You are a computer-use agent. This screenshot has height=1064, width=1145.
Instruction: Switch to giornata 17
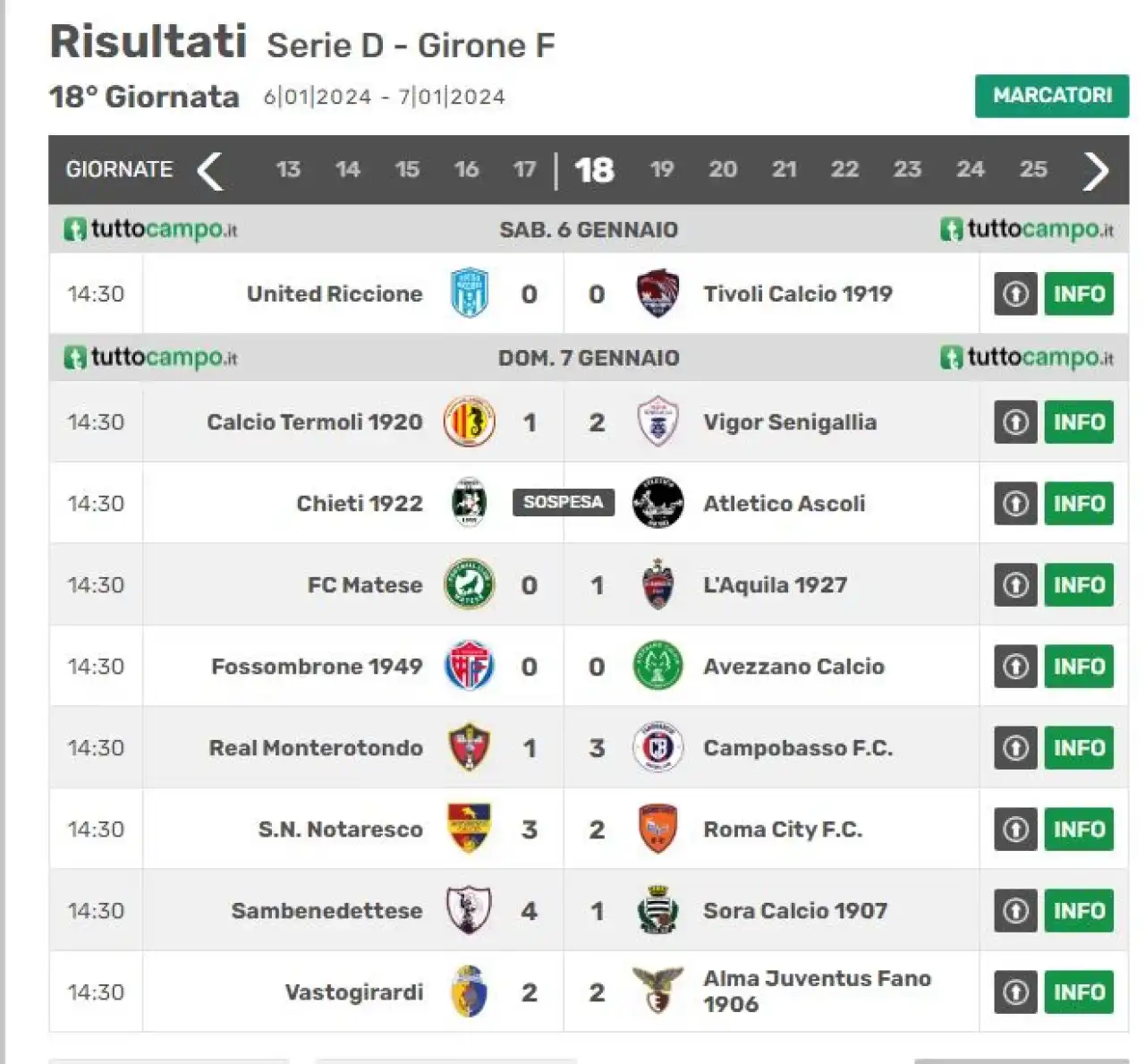[x=525, y=169]
